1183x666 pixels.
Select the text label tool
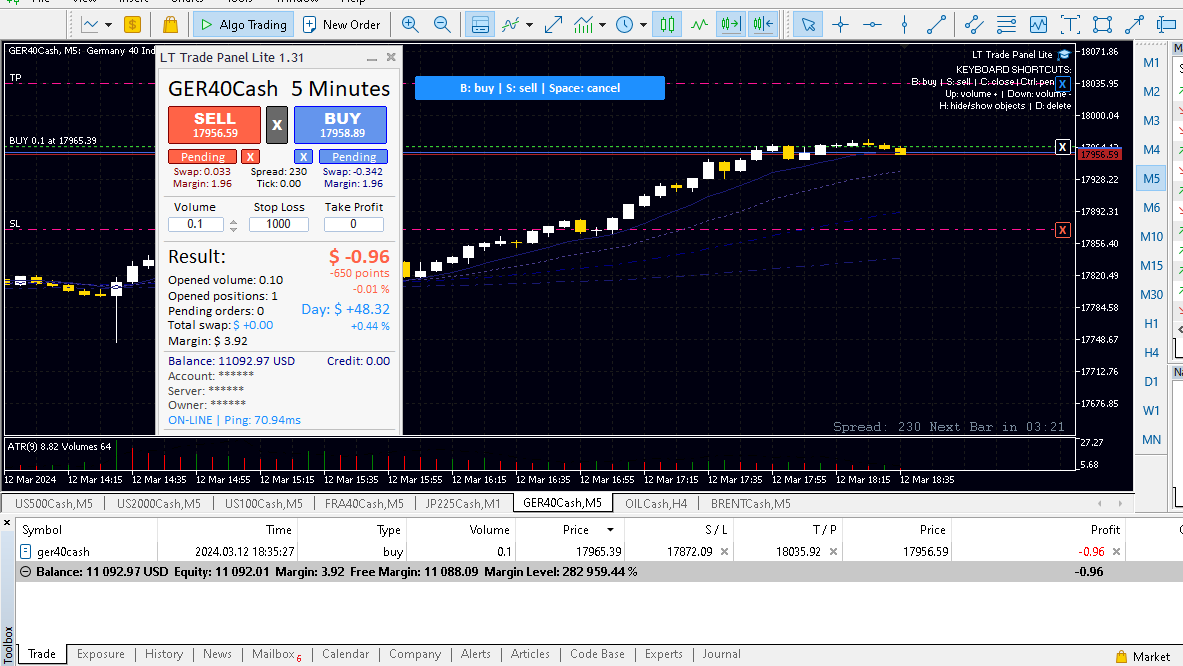tap(1070, 25)
